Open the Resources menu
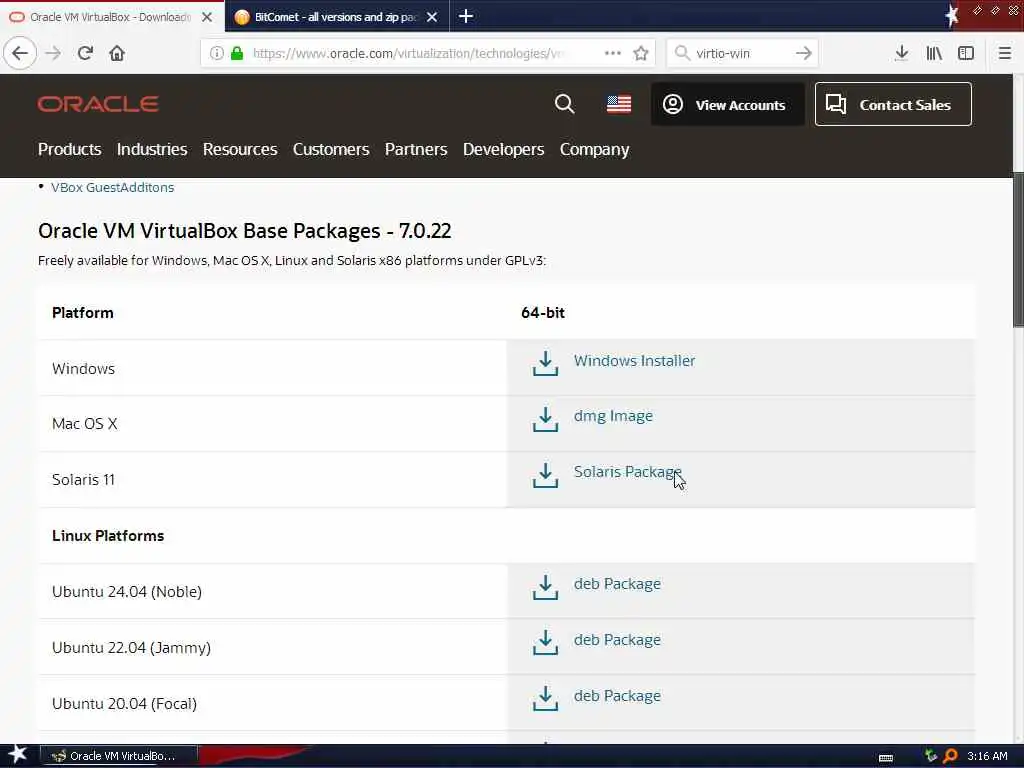This screenshot has height=768, width=1024. (x=240, y=150)
